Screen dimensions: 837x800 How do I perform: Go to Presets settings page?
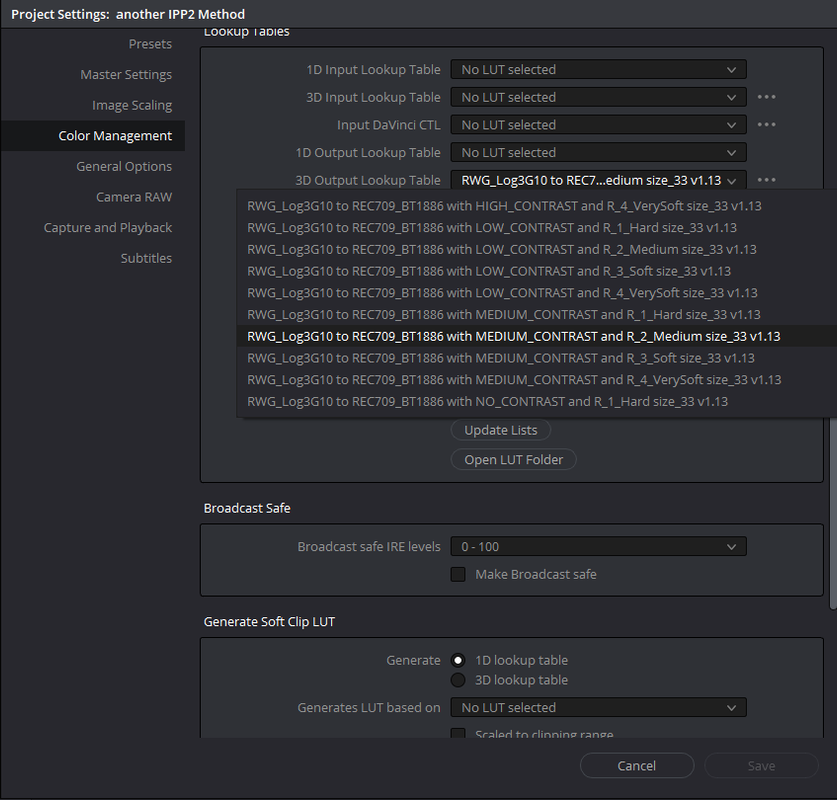click(150, 44)
